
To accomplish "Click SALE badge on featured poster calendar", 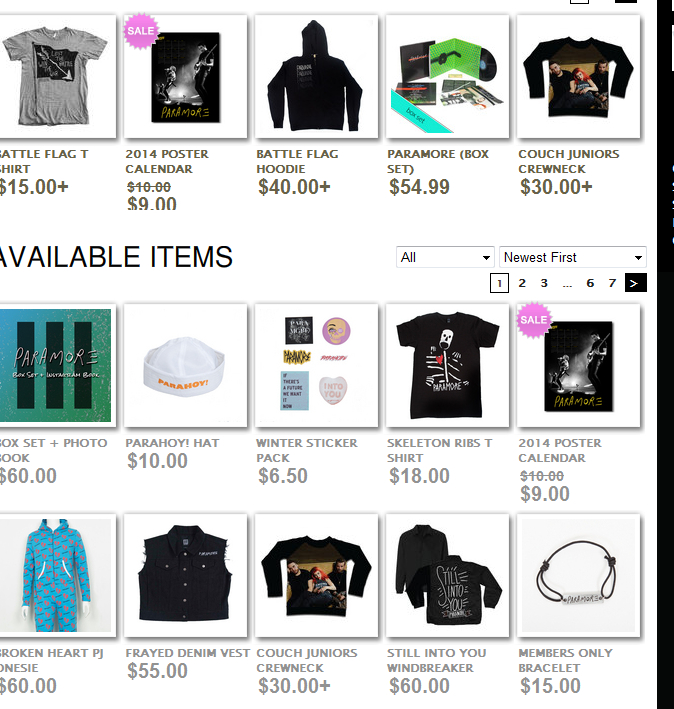I will 141,31.
